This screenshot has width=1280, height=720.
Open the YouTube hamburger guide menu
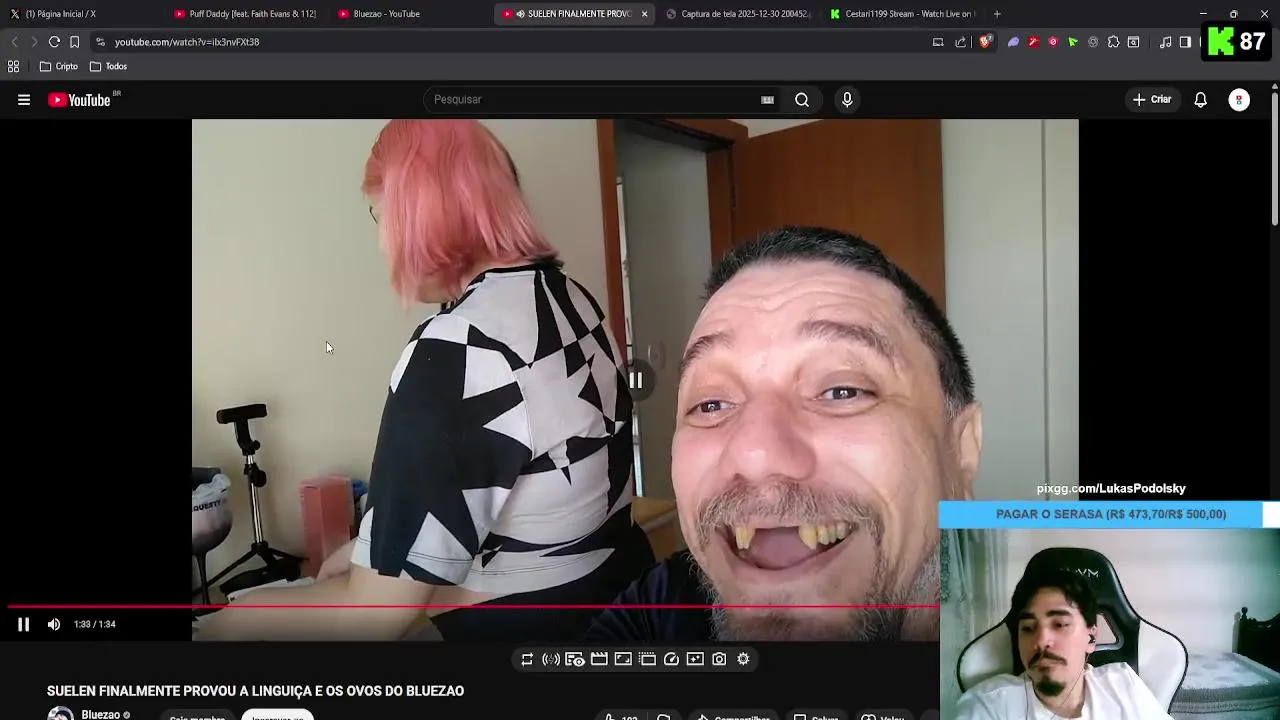[x=24, y=100]
